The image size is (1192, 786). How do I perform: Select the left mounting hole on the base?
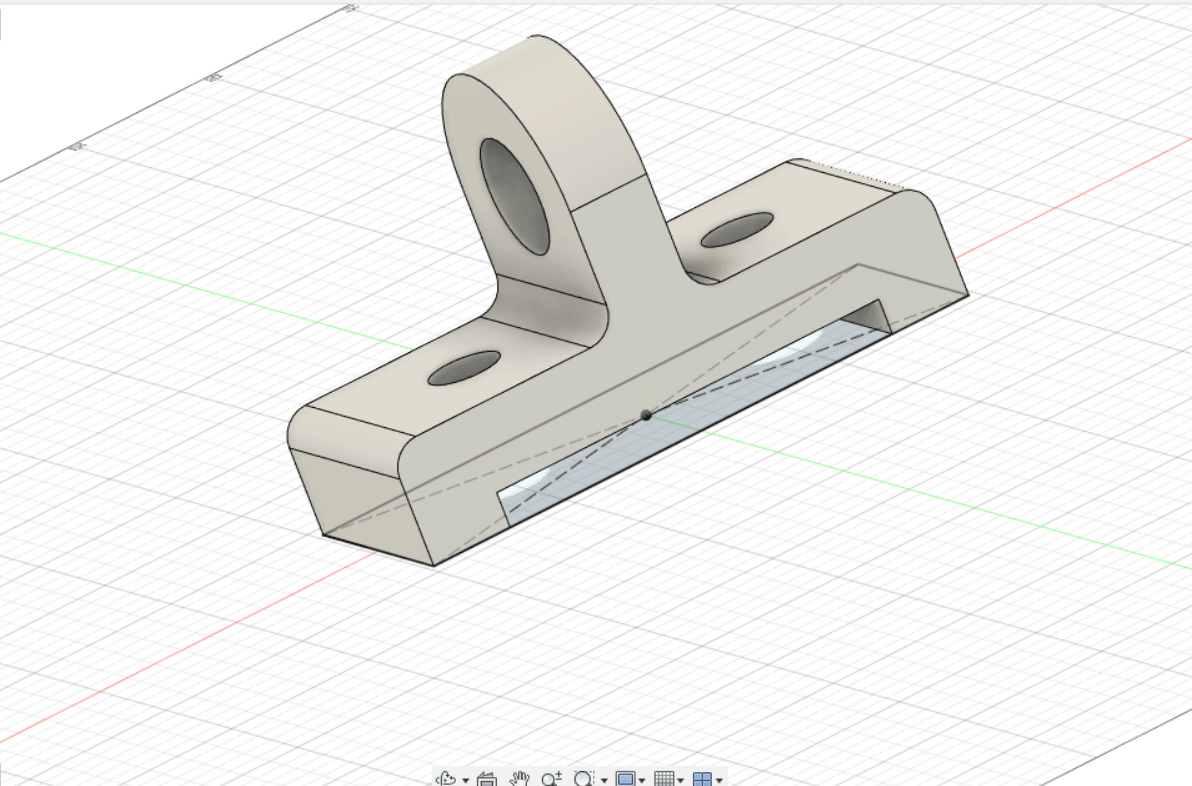pos(464,368)
